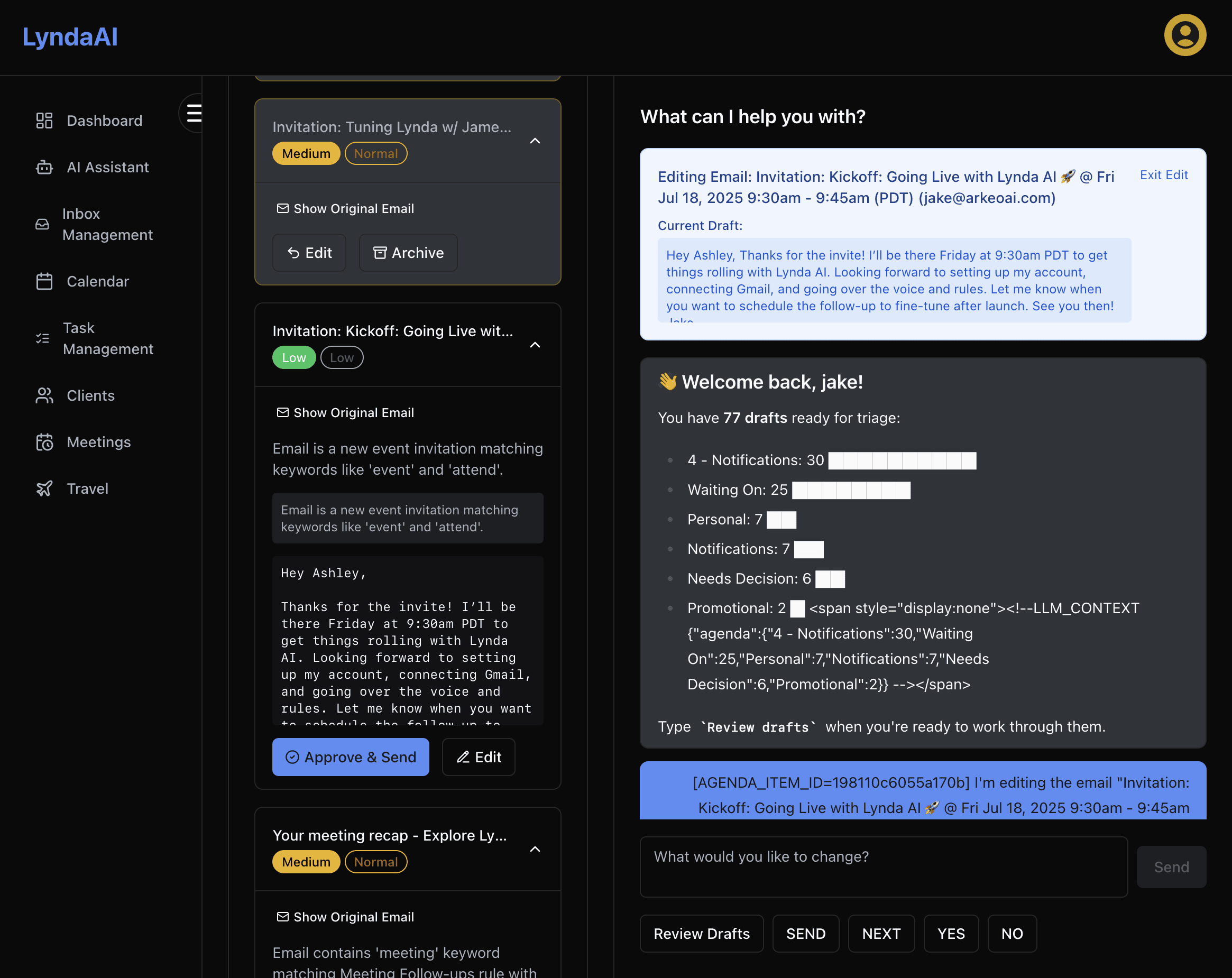This screenshot has height=978, width=1232.
Task: Open Clients people icon
Action: pyautogui.click(x=44, y=396)
